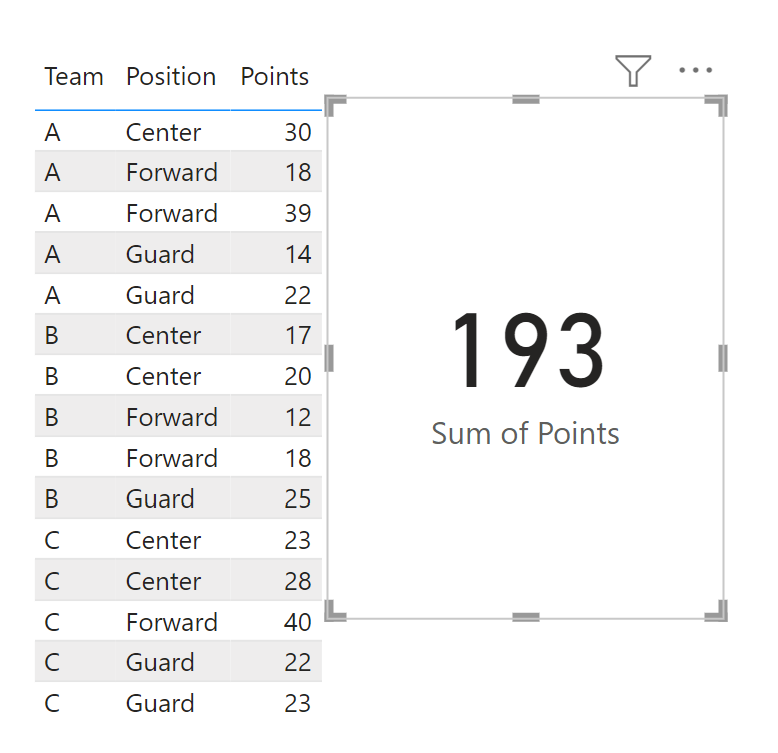Click the top-left corner resize handle
Screen dimensions: 778x753
pos(335,106)
